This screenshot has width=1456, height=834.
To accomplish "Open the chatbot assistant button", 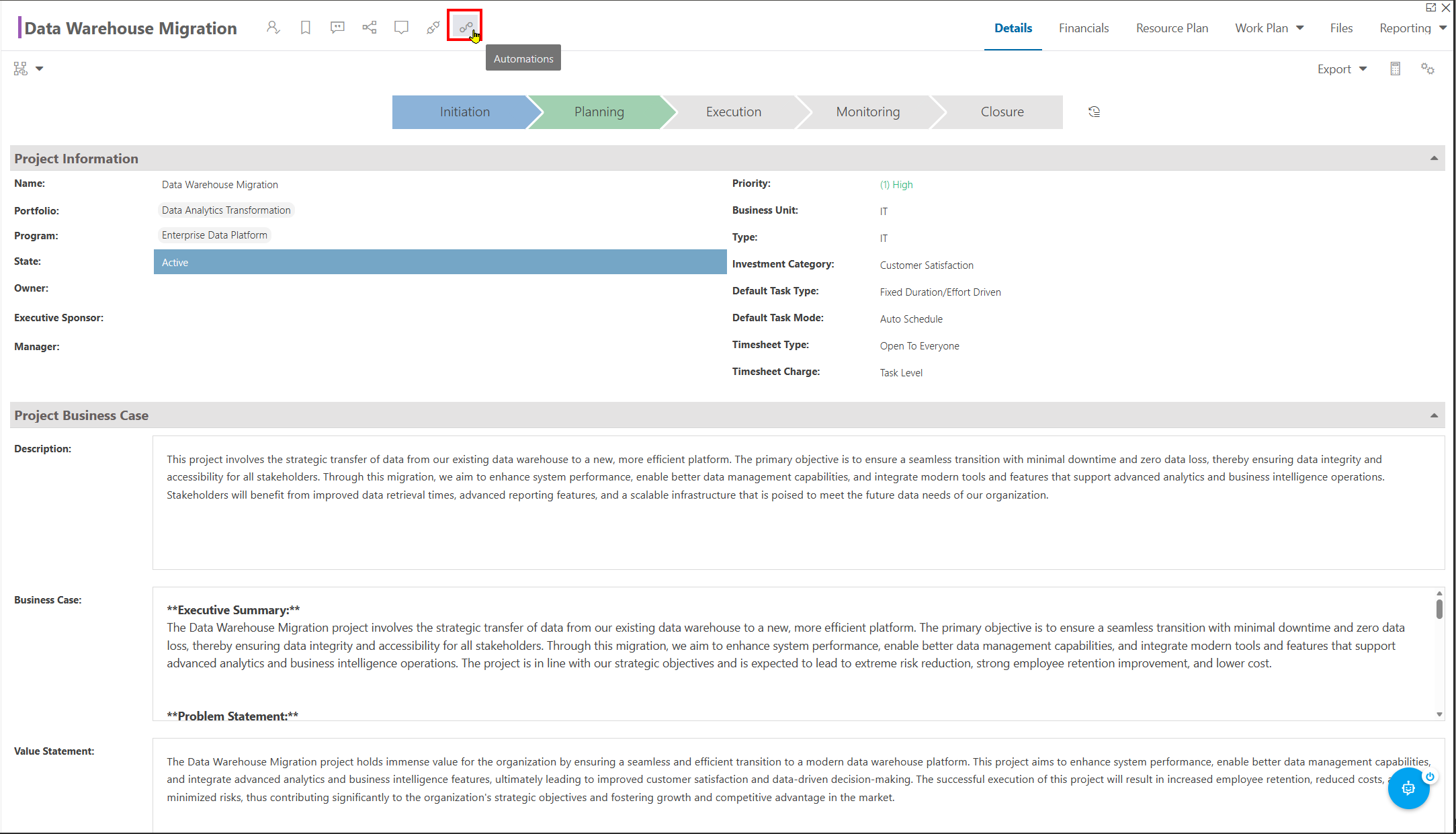I will coord(1409,788).
